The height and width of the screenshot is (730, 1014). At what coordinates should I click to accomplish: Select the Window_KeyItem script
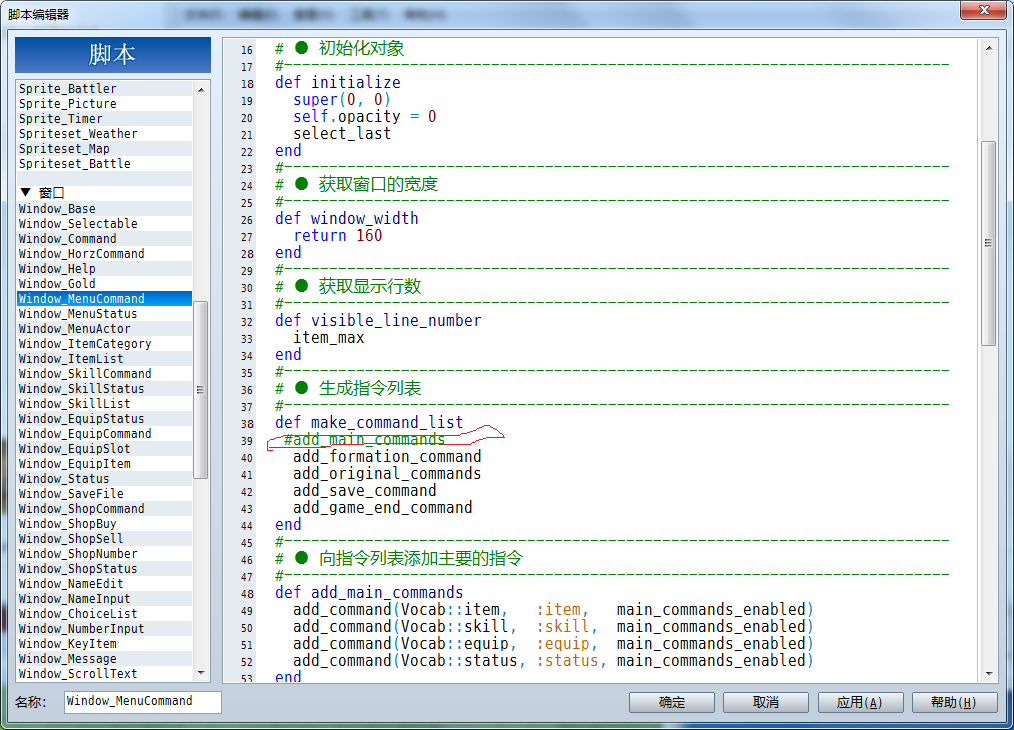[104, 643]
